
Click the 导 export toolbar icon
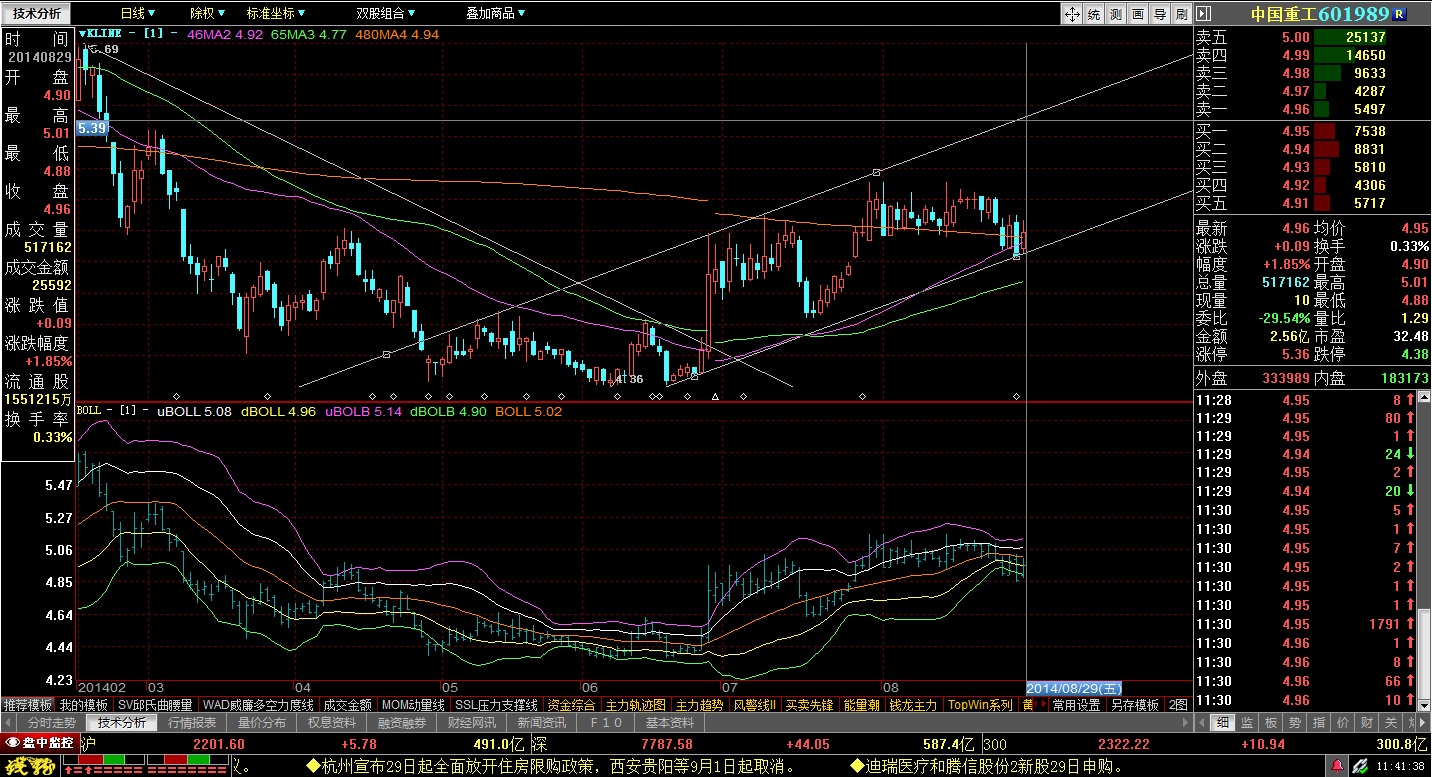[1159, 14]
